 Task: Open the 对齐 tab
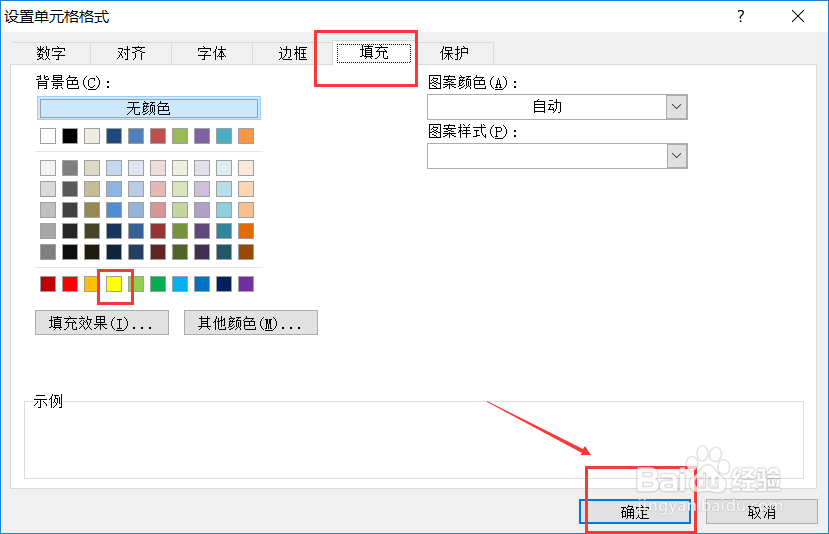click(131, 53)
